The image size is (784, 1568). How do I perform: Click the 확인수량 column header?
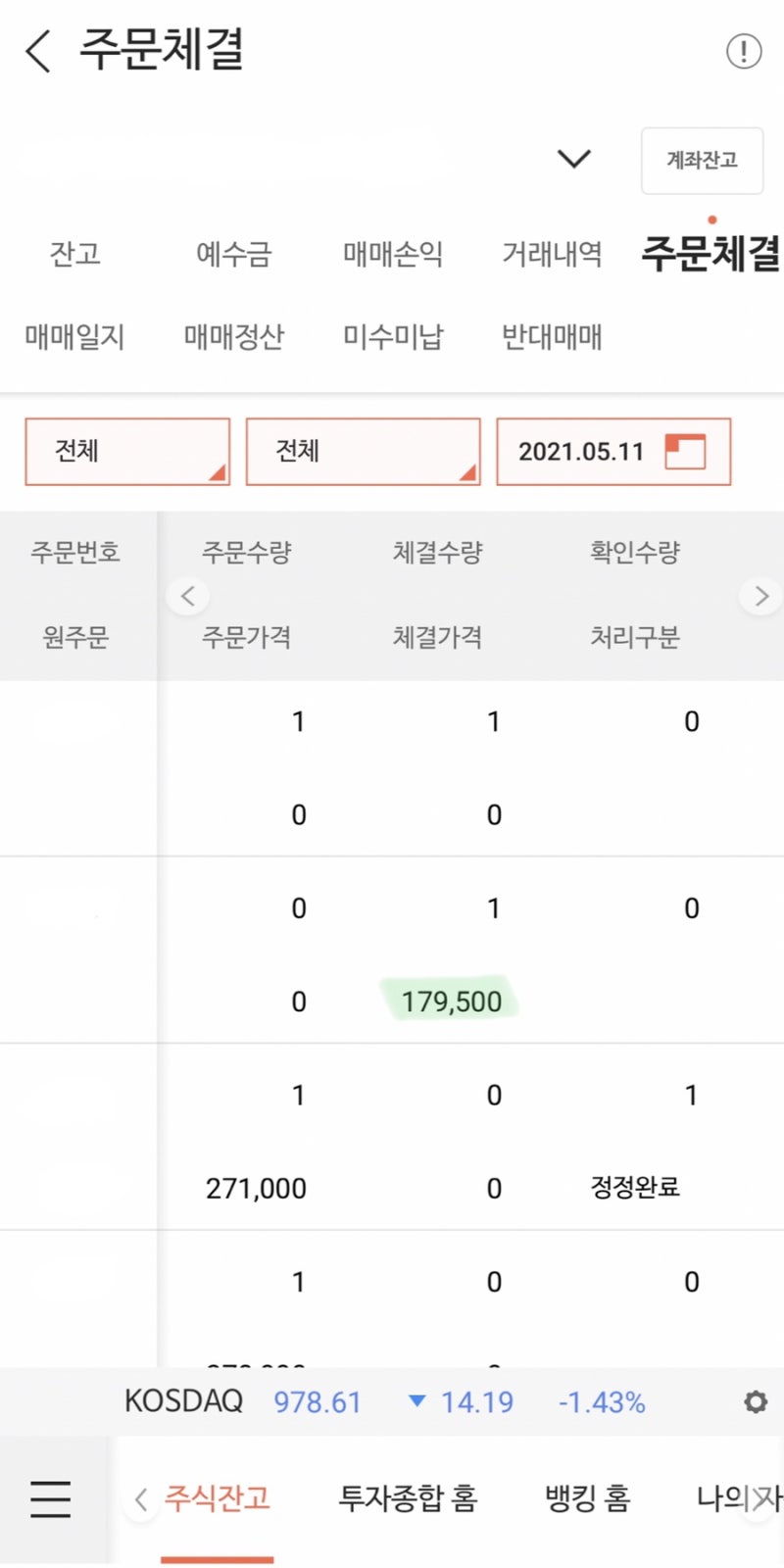[635, 553]
